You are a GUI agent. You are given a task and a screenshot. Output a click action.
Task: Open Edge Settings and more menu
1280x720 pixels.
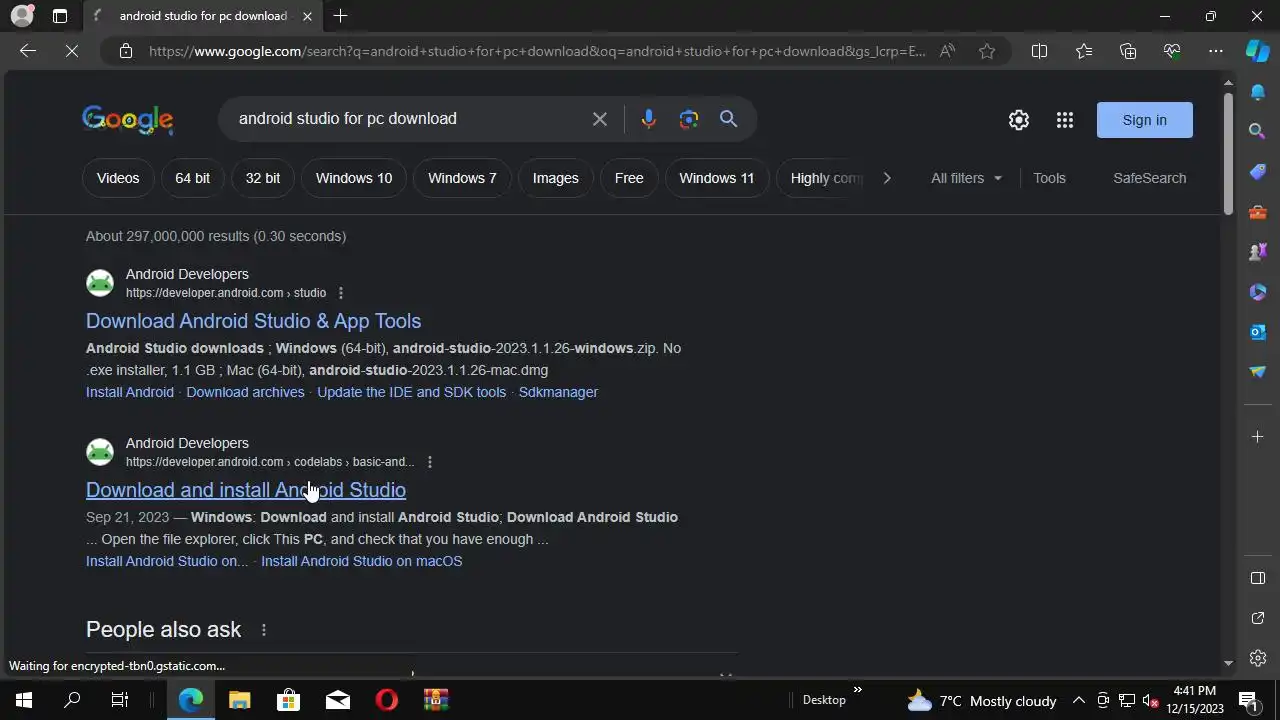pyautogui.click(x=1216, y=51)
